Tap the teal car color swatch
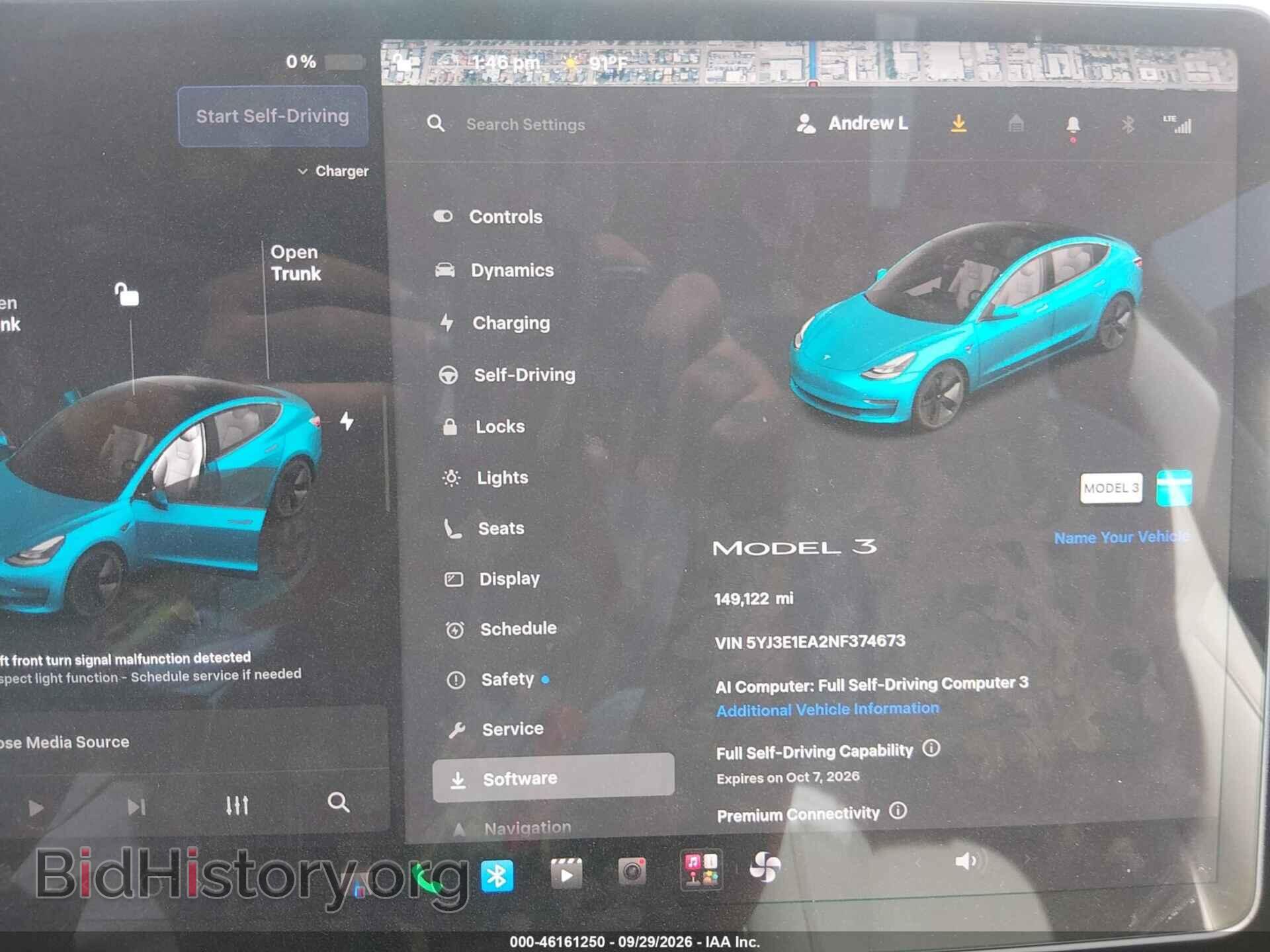This screenshot has width=1270, height=952. tap(1174, 489)
